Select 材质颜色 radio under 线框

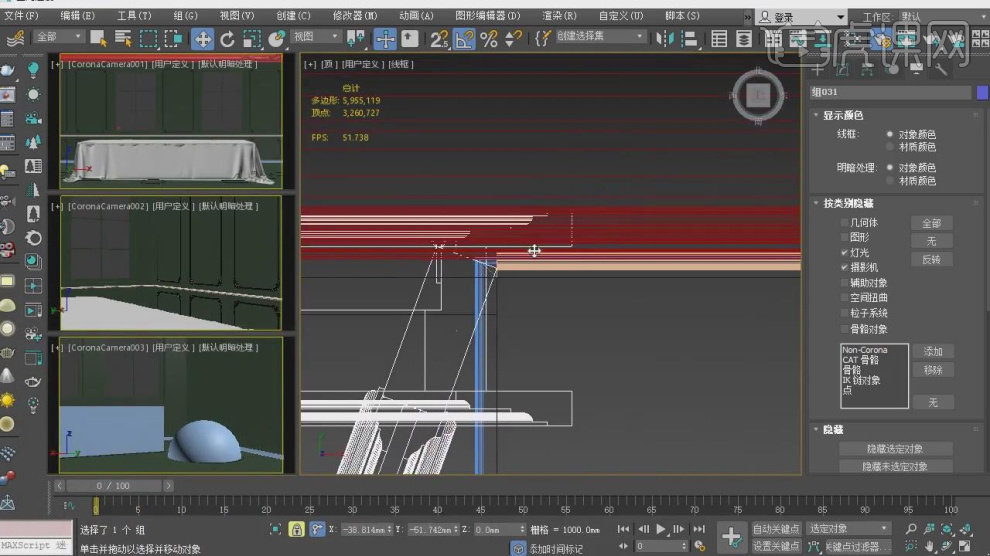(890, 147)
